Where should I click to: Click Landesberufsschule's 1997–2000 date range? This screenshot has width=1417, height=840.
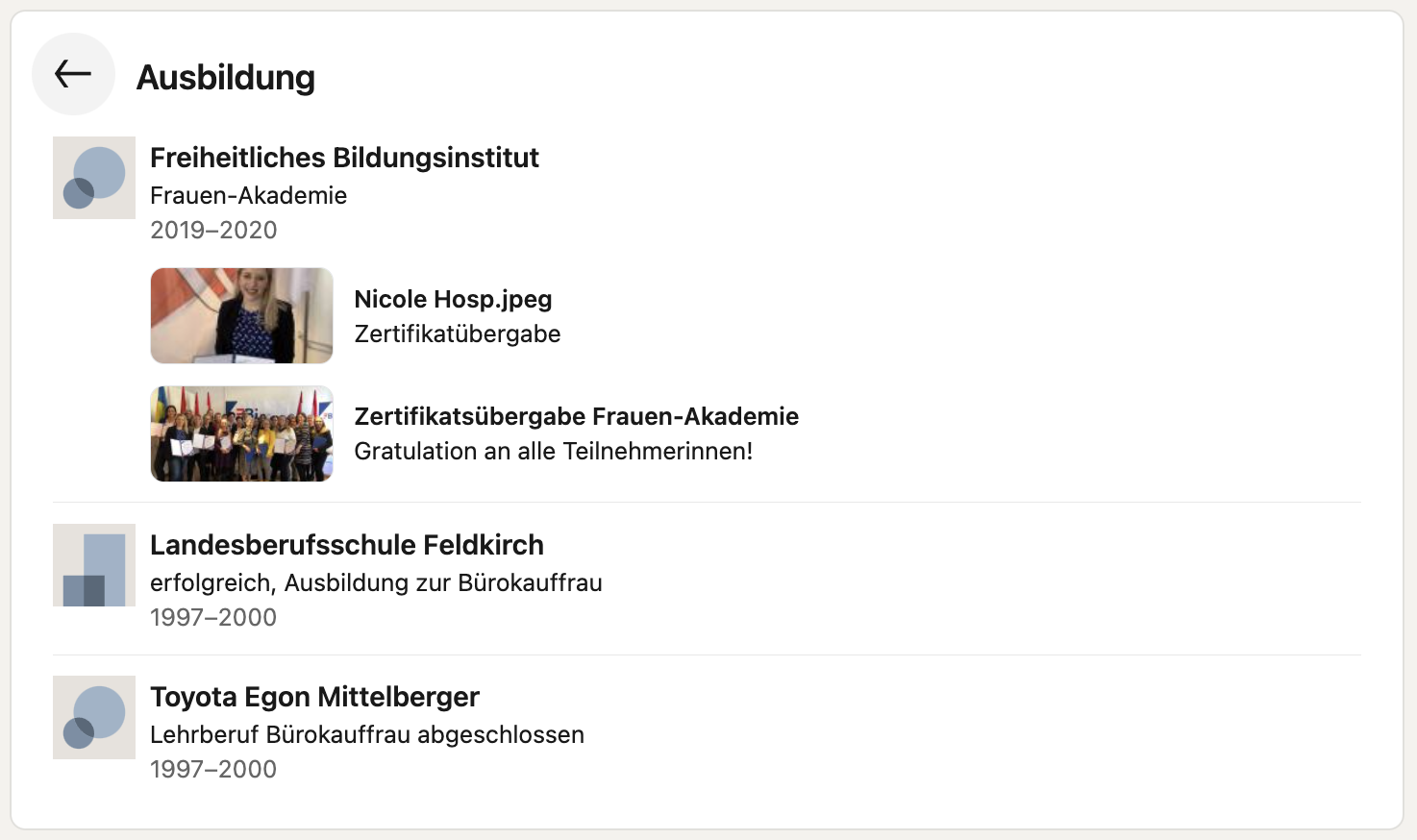(x=213, y=617)
